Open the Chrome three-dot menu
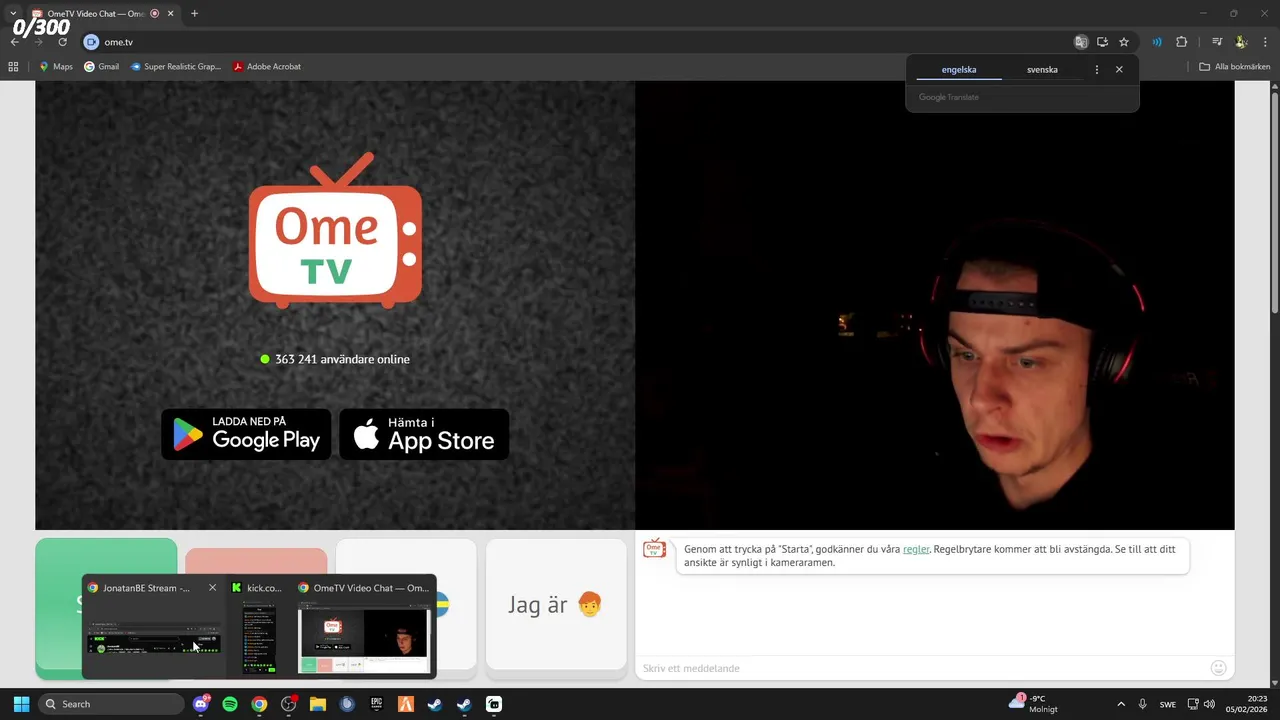 (x=1265, y=42)
